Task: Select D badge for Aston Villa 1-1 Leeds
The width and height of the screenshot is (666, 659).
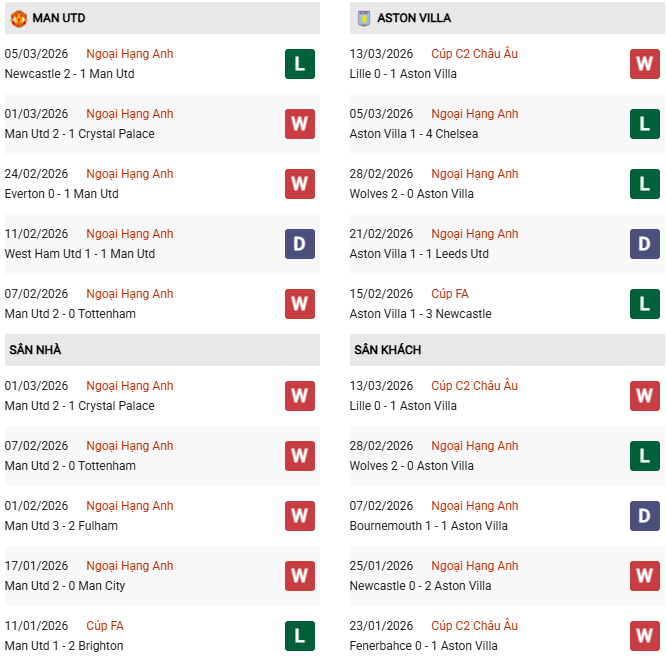Action: click(644, 244)
